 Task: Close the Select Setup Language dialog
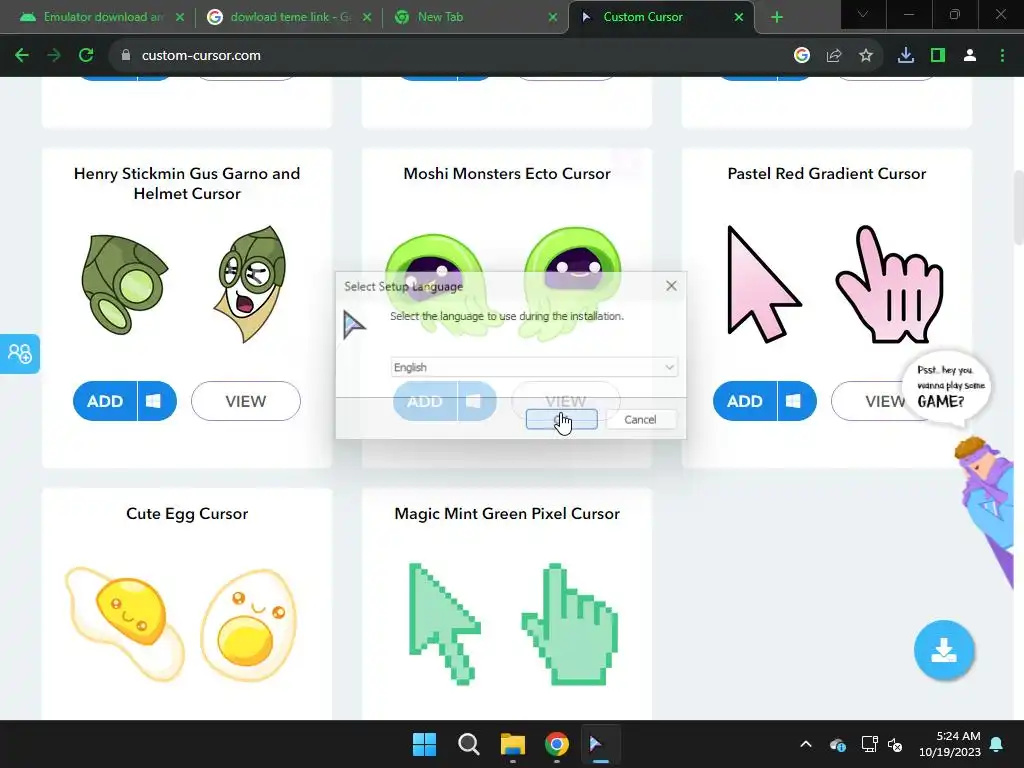[671, 286]
